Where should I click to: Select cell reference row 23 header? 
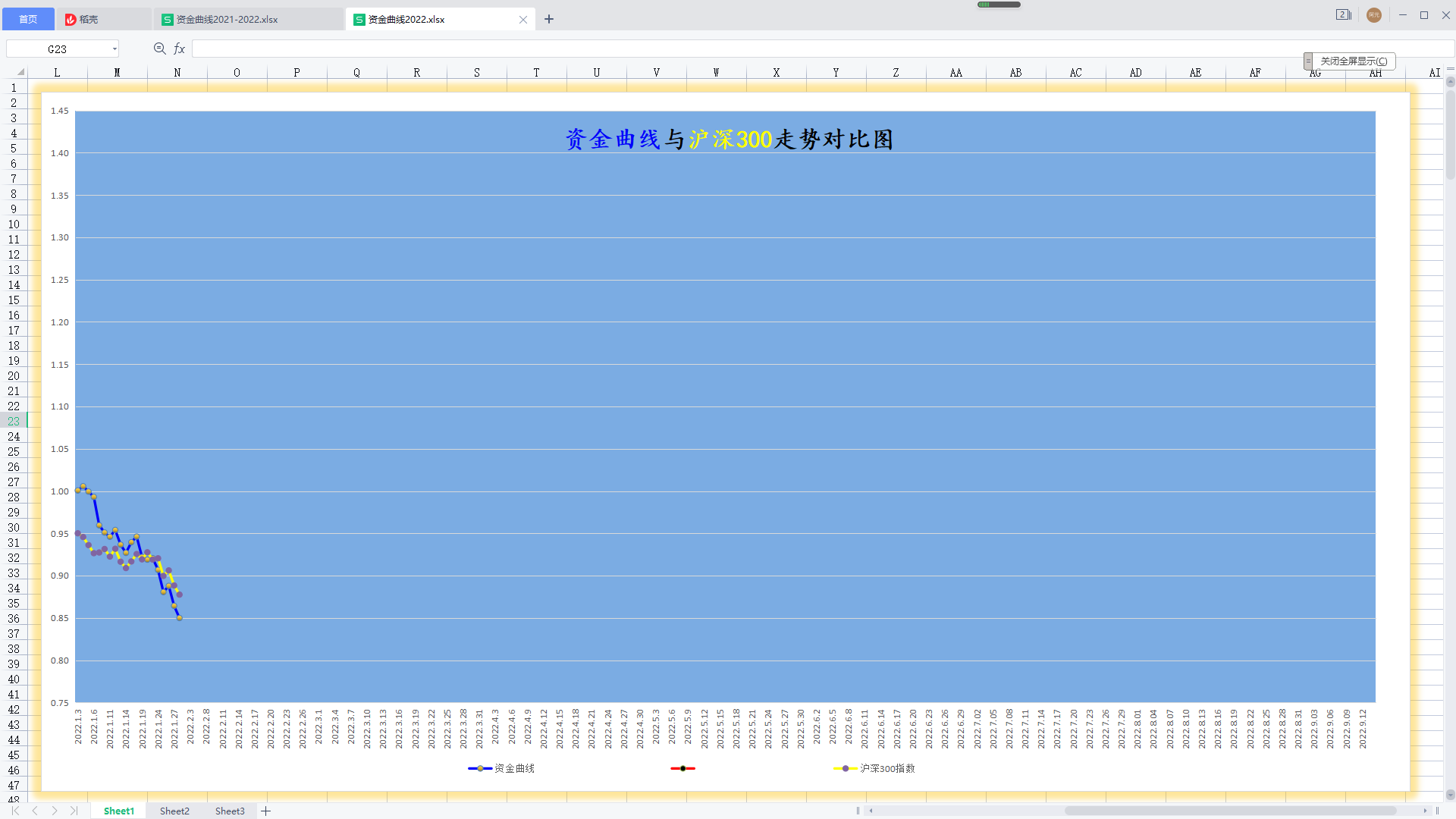point(14,422)
